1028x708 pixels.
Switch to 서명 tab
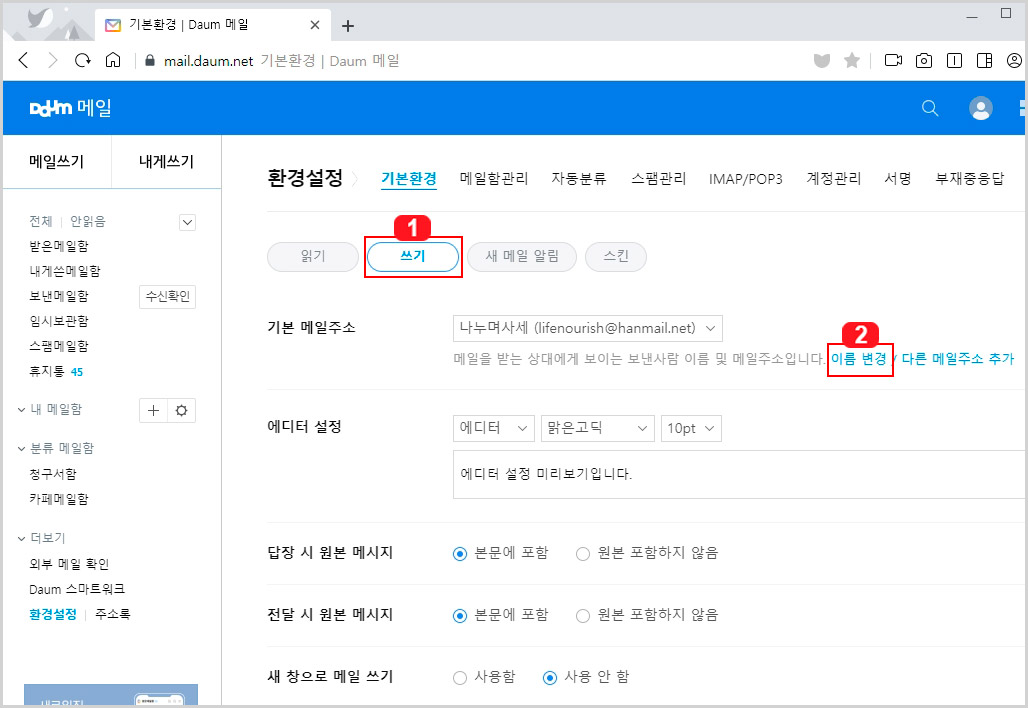(x=898, y=178)
